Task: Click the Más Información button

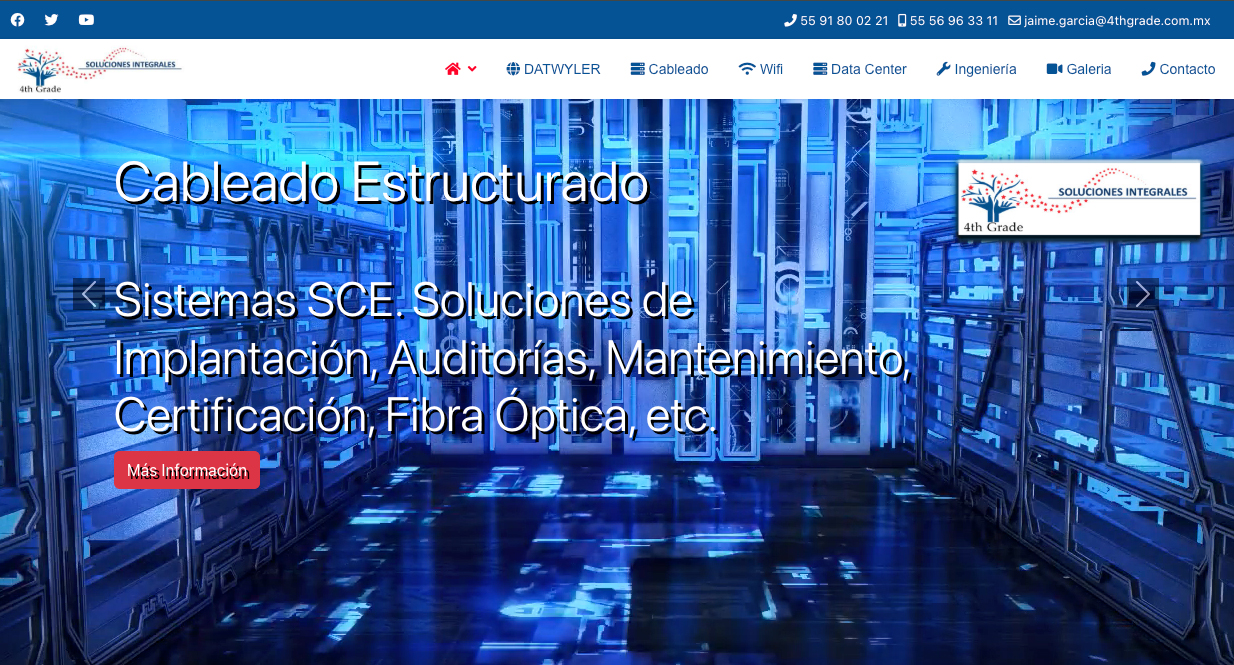Action: tap(187, 470)
